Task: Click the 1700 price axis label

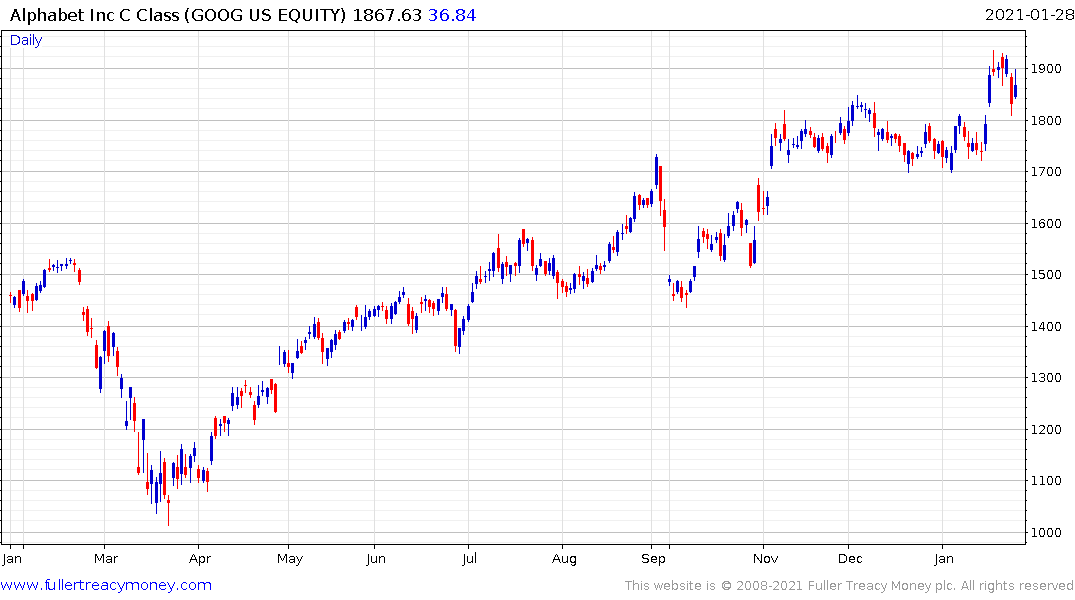Action: 1046,171
